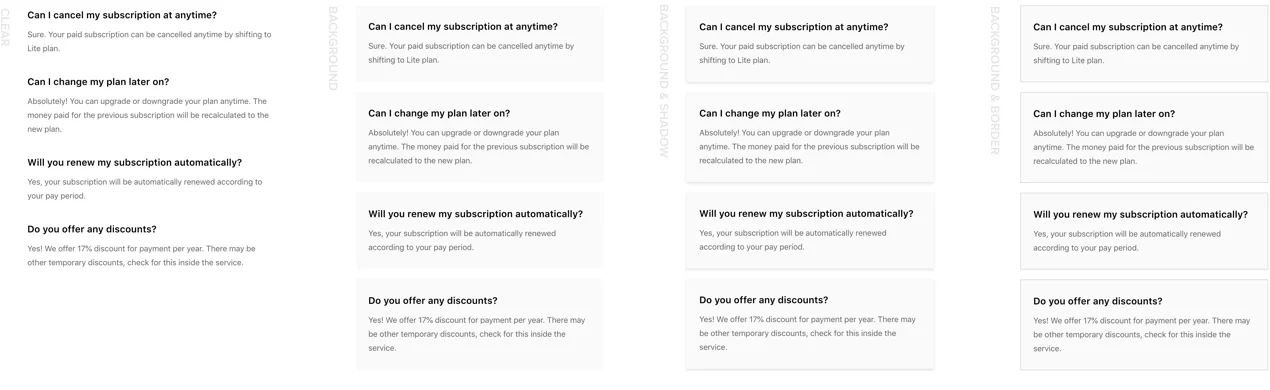The image size is (1270, 390).
Task: Open change plan card in background column
Action: 480,138
